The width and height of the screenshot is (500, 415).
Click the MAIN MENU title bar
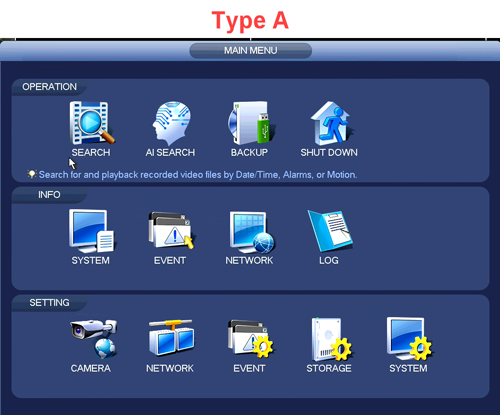(250, 51)
